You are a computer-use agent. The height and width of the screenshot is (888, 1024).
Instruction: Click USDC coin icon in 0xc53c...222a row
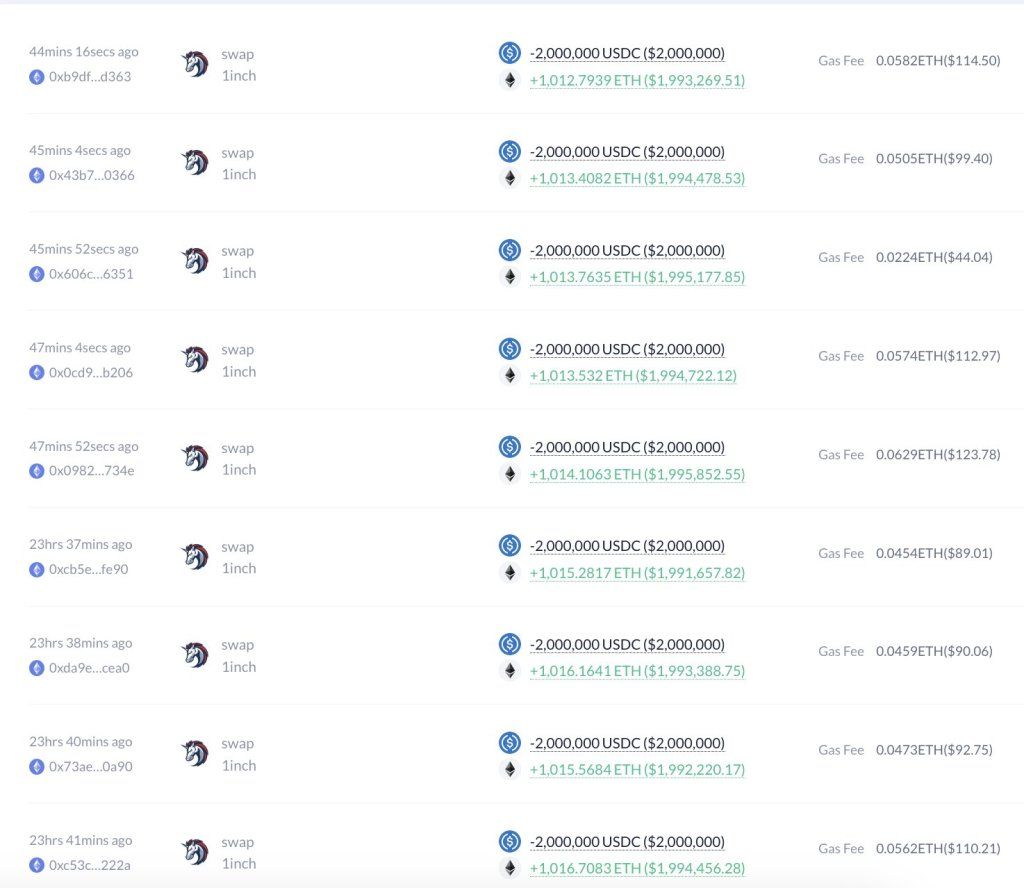click(509, 841)
